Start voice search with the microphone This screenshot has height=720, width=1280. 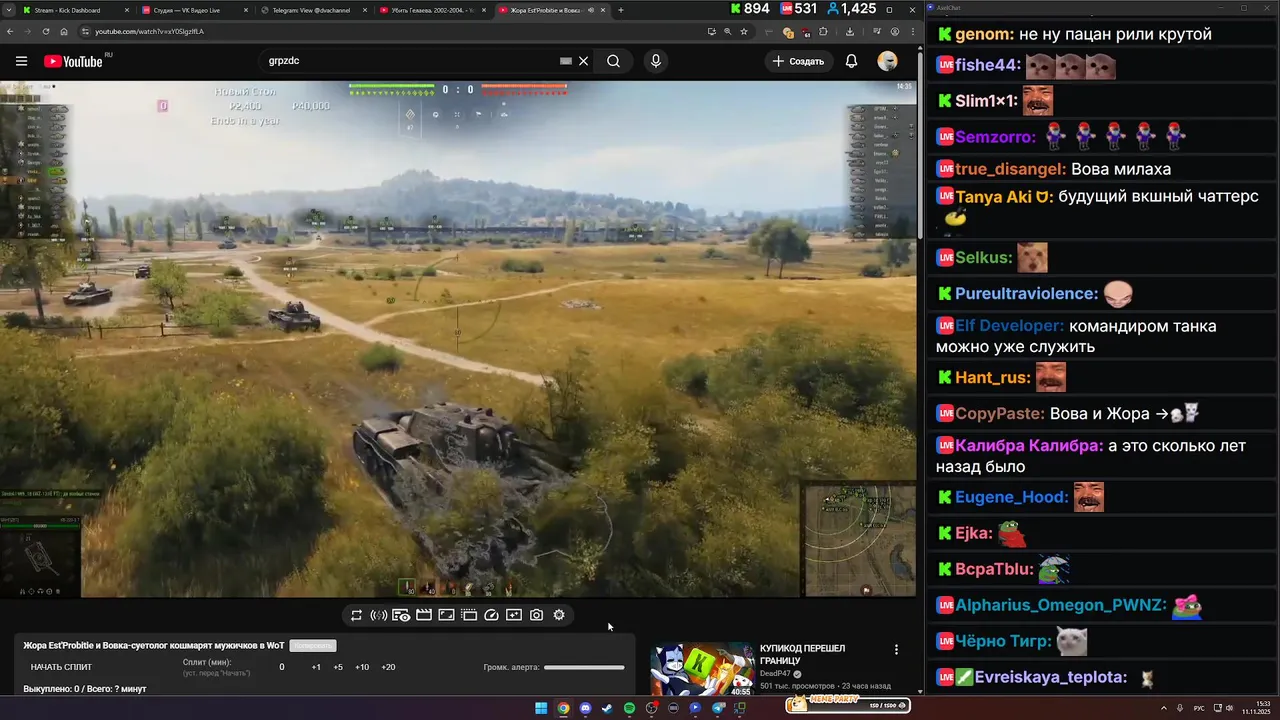click(x=656, y=61)
